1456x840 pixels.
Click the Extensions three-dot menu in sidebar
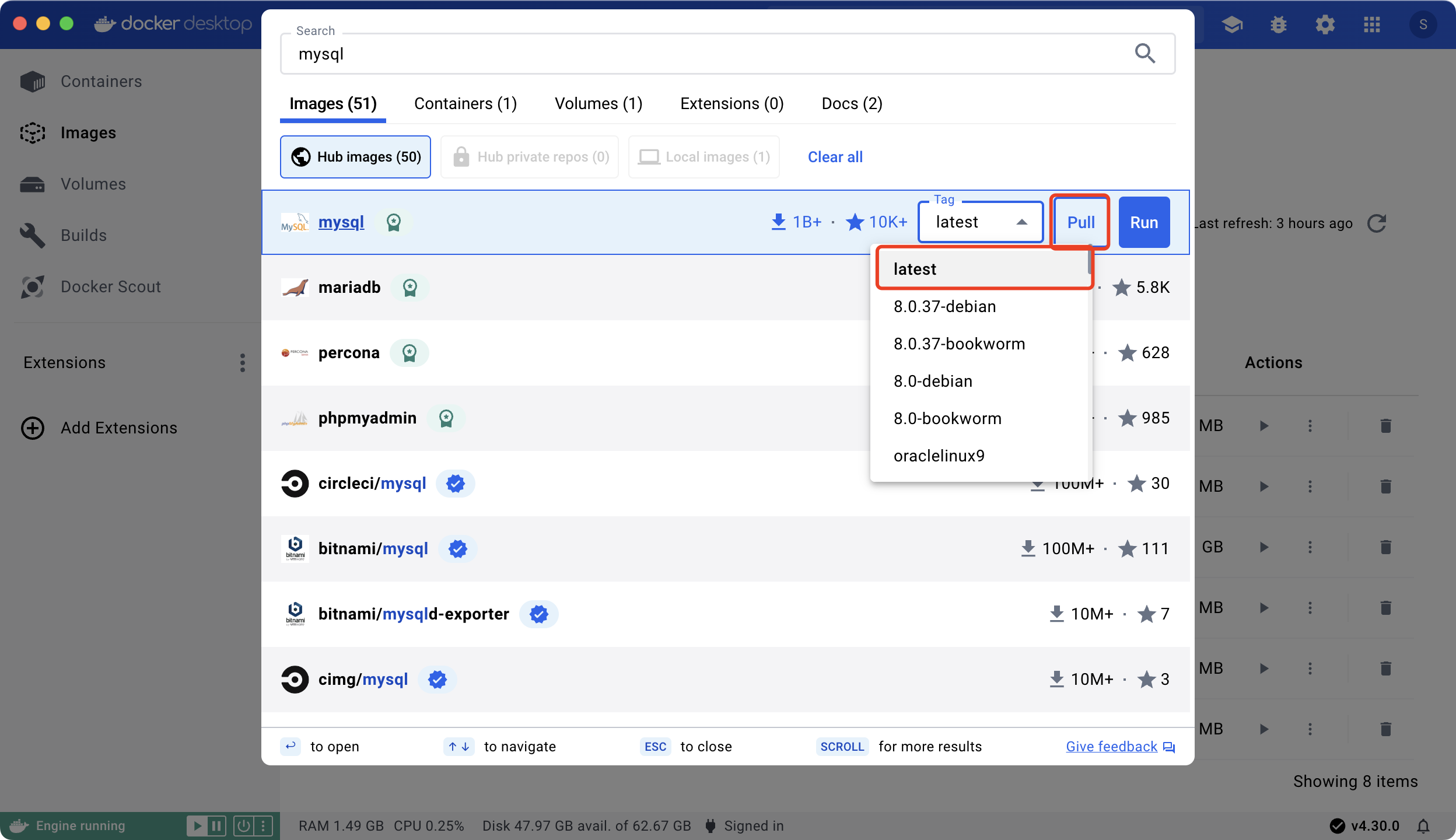243,362
